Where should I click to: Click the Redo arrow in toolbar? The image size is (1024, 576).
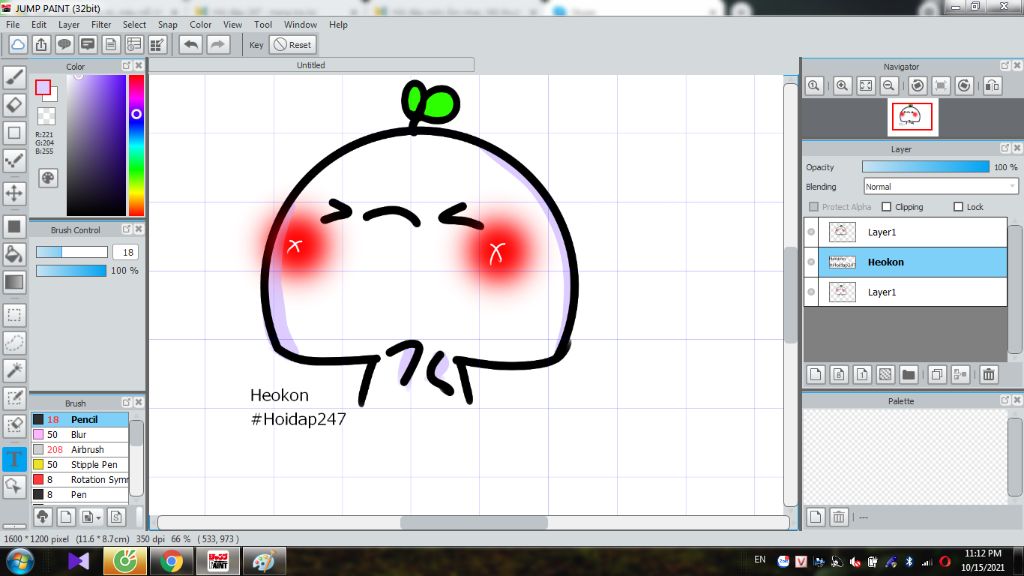(217, 45)
